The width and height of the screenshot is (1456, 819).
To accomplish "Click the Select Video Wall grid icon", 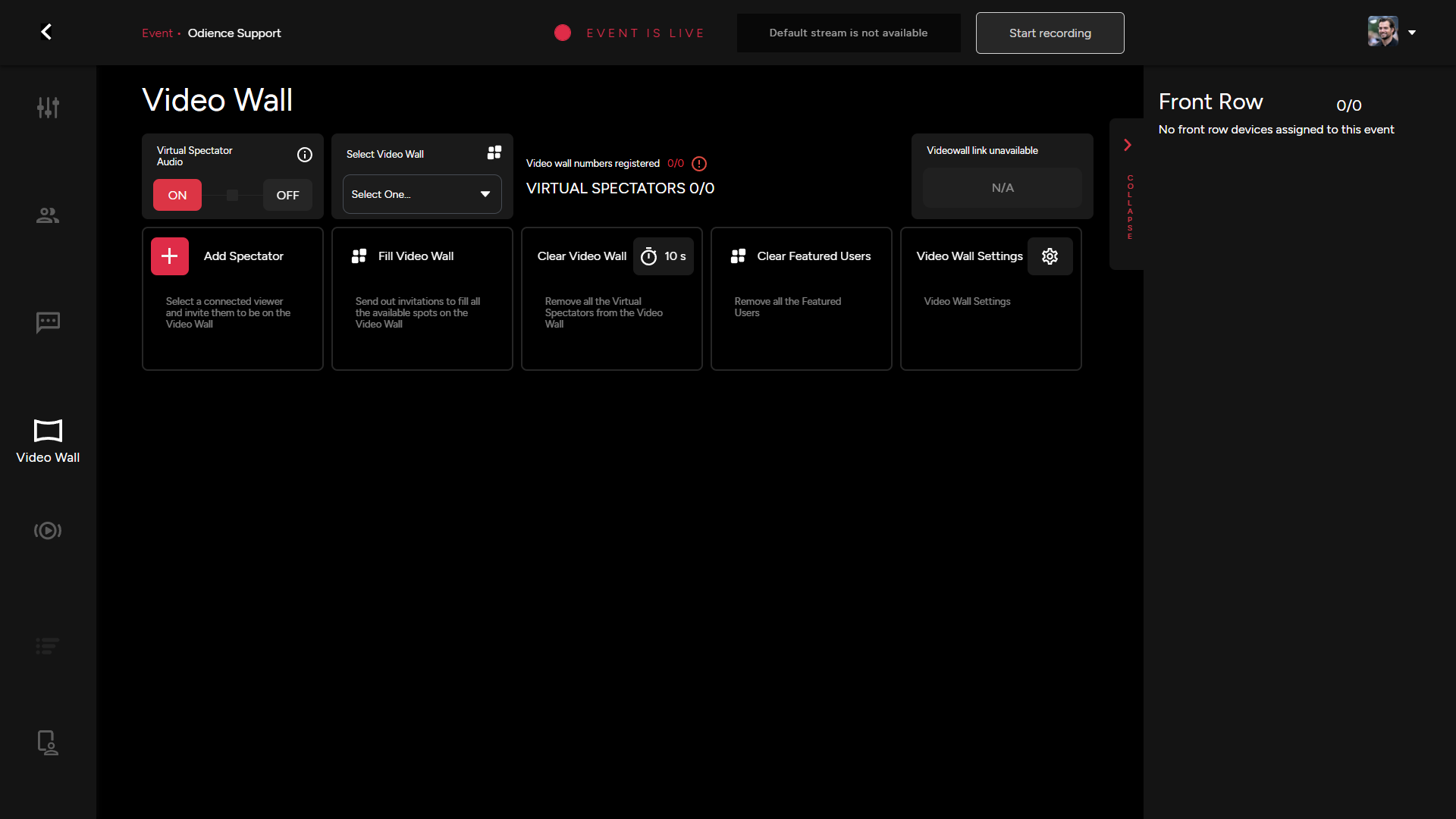I will tap(494, 152).
